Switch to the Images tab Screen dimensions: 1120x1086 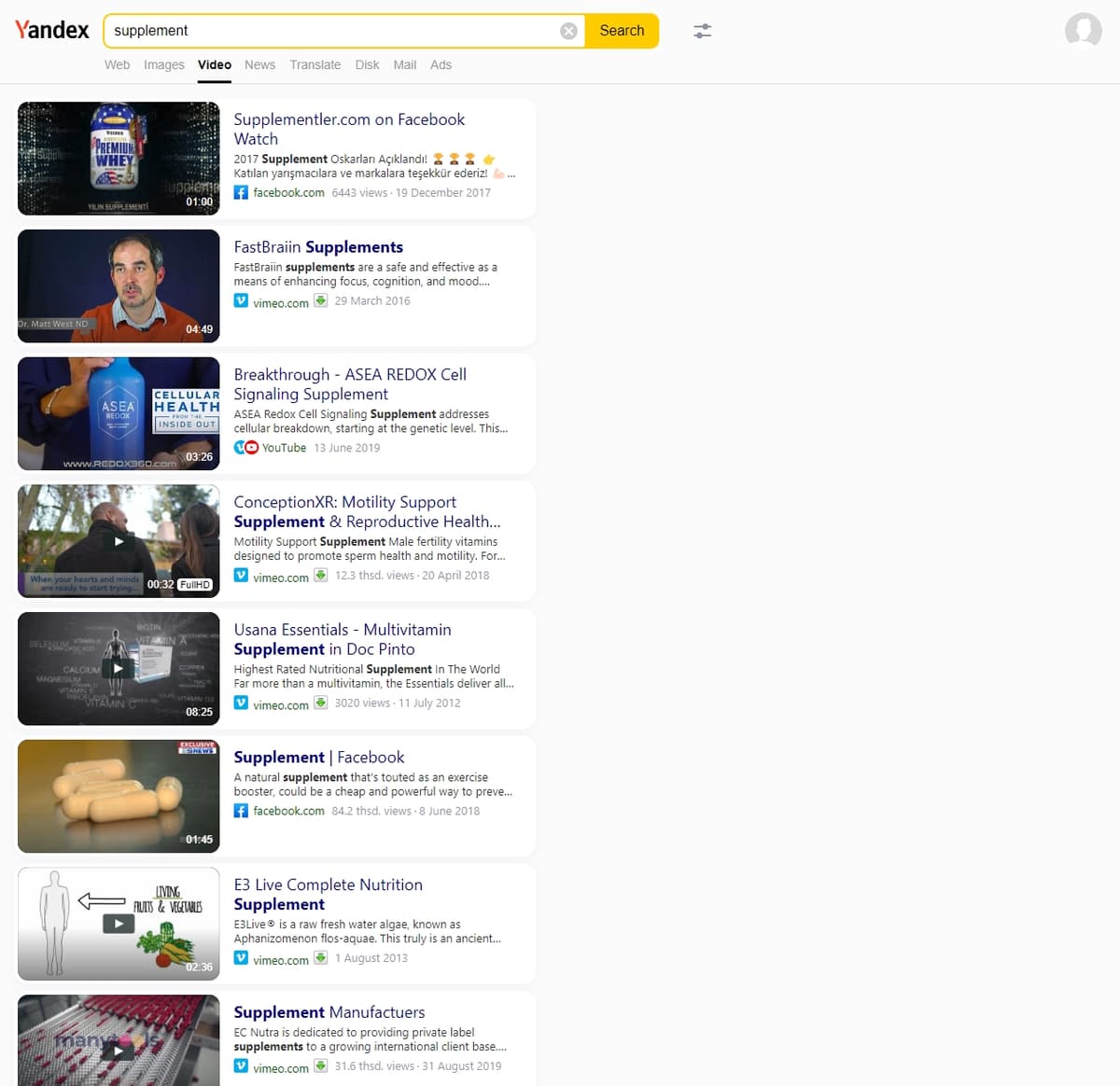[x=164, y=64]
